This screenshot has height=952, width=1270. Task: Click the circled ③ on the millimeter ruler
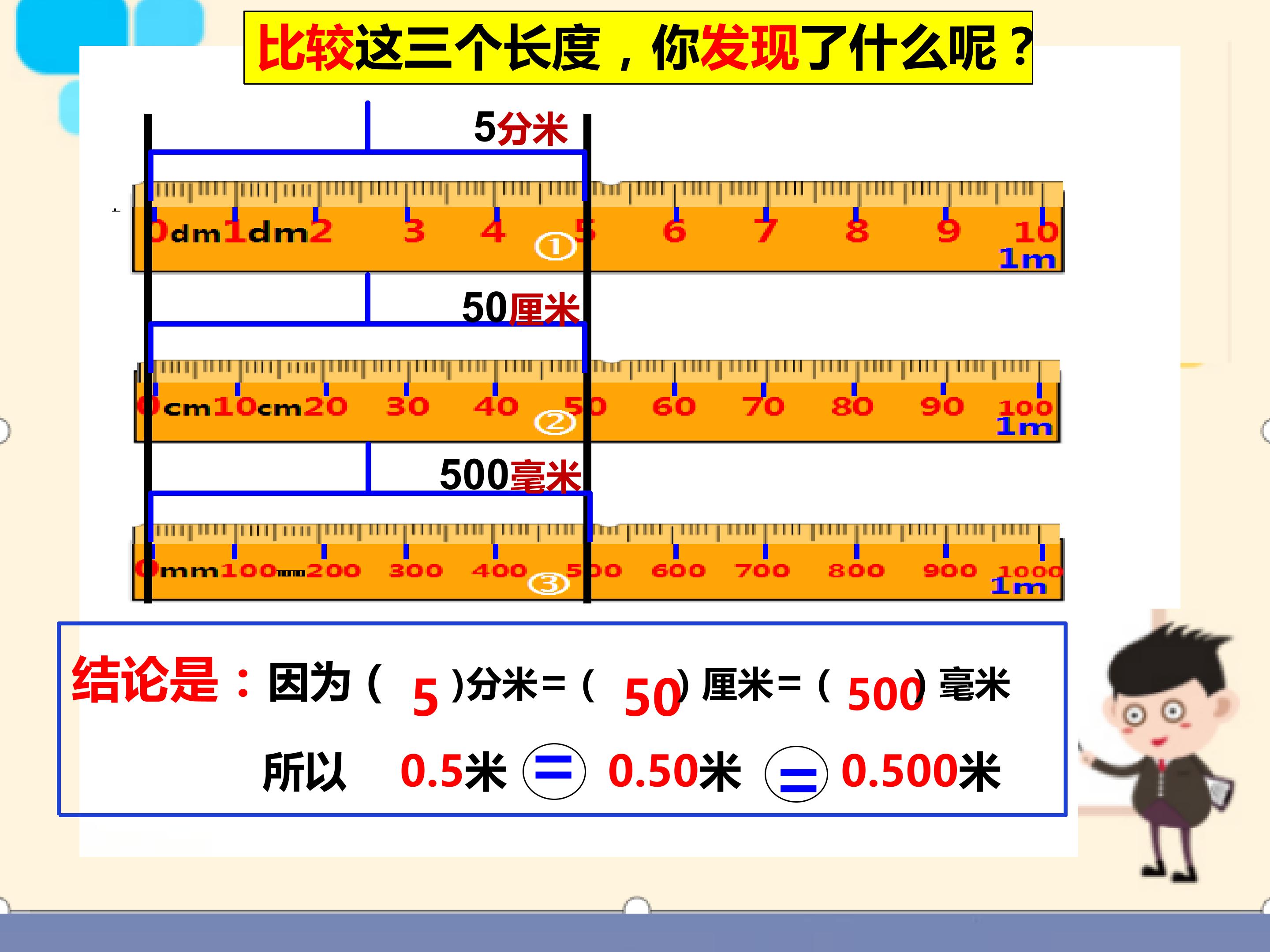pyautogui.click(x=548, y=584)
